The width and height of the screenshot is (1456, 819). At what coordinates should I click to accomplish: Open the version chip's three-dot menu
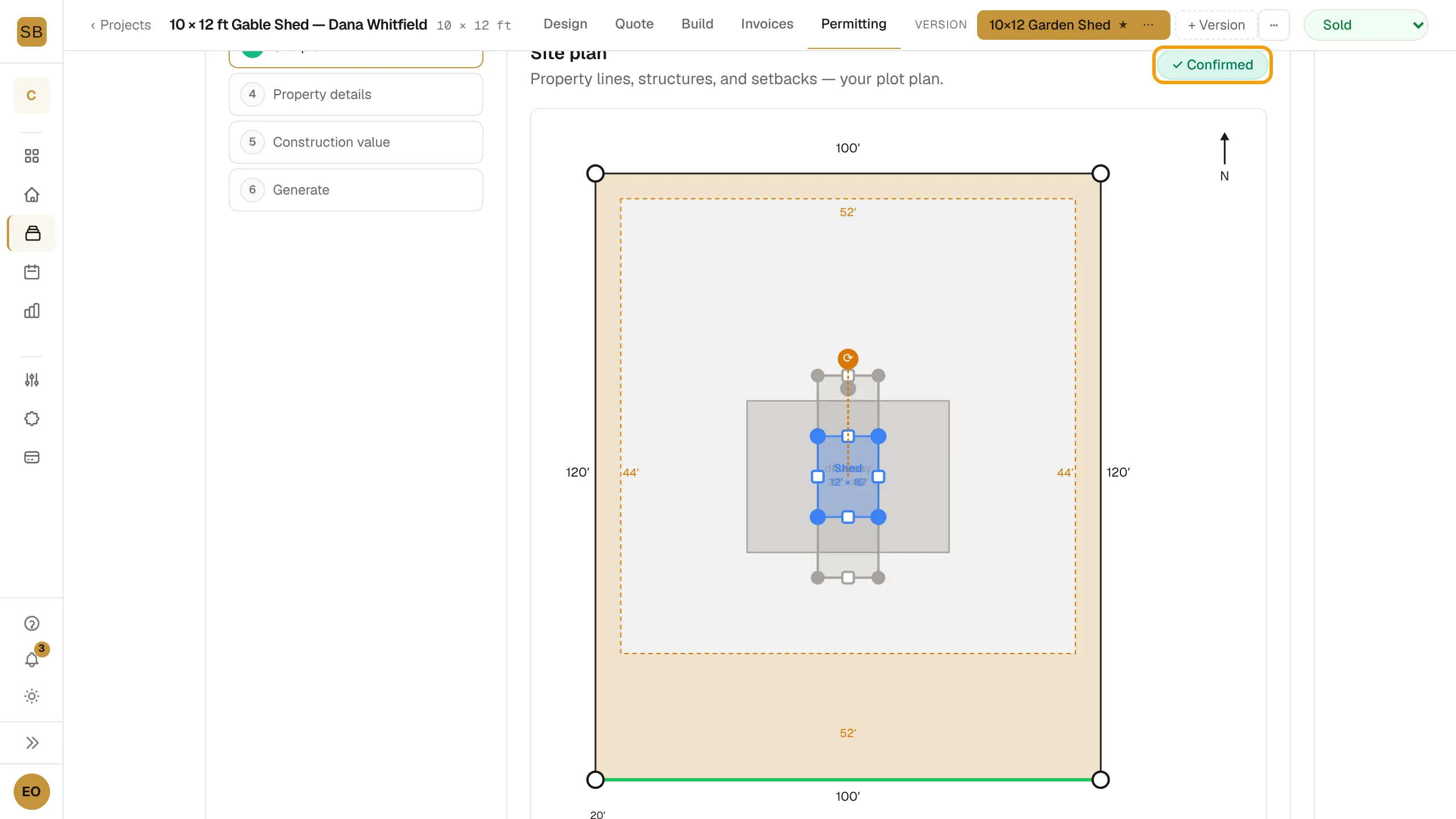coord(1148,24)
